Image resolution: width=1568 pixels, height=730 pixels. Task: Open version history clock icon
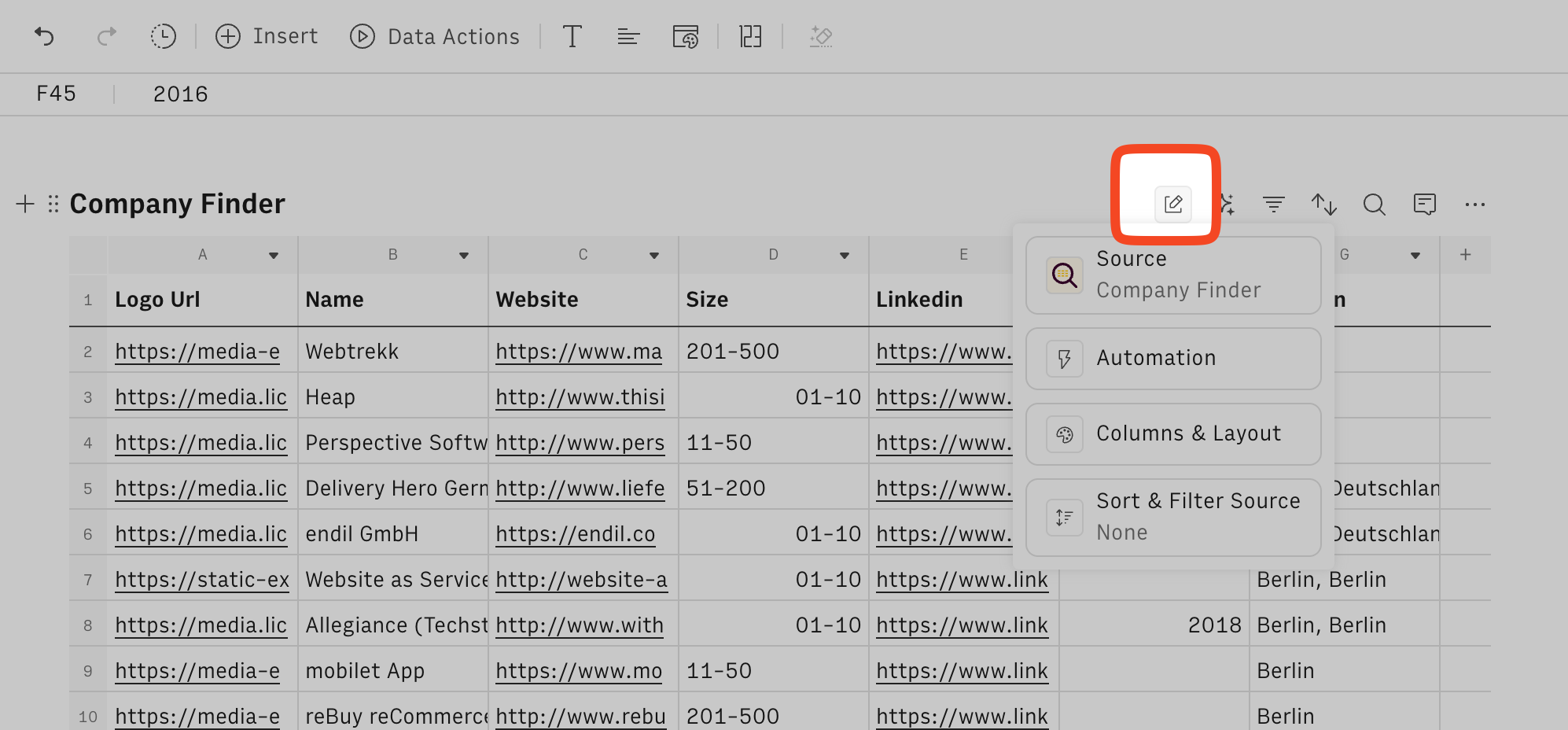coord(163,36)
